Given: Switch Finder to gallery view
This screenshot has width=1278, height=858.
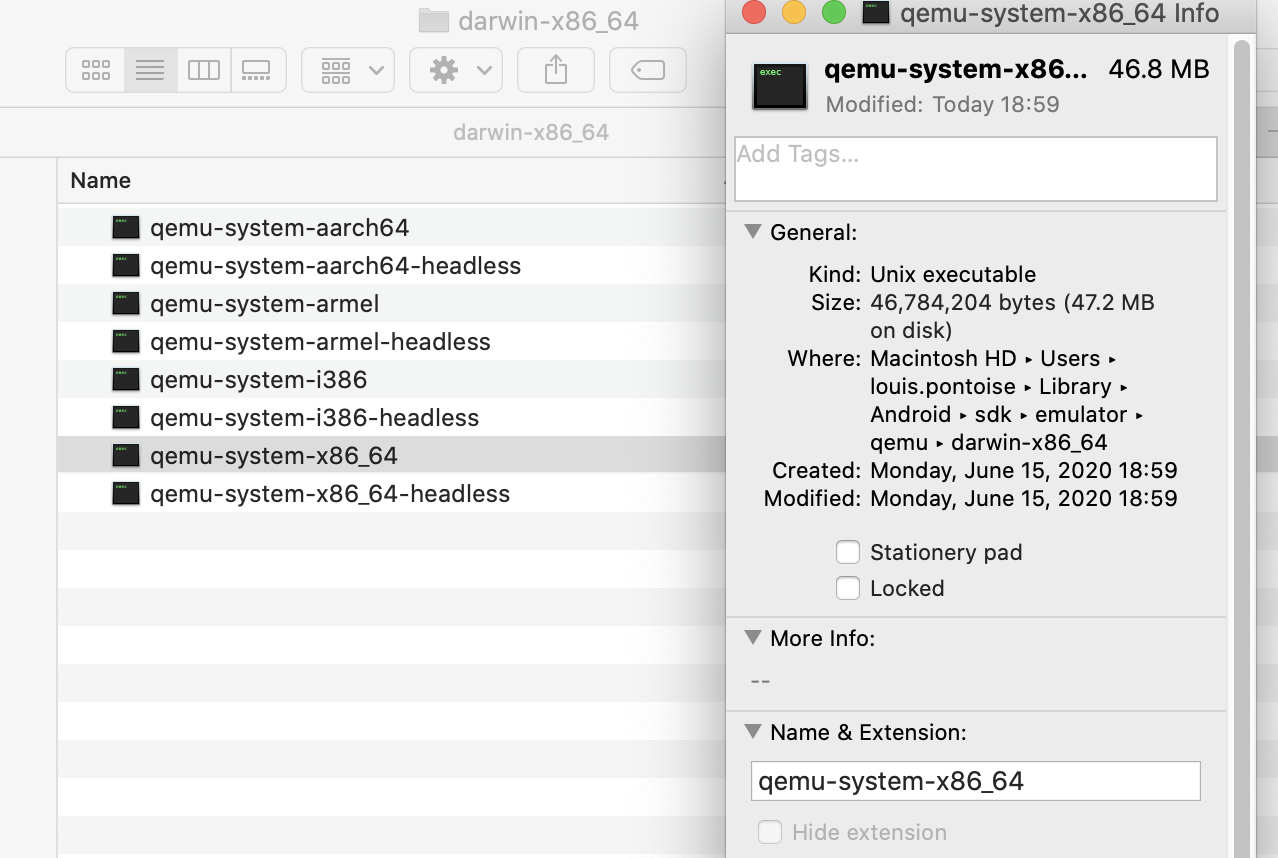Looking at the screenshot, I should point(257,70).
